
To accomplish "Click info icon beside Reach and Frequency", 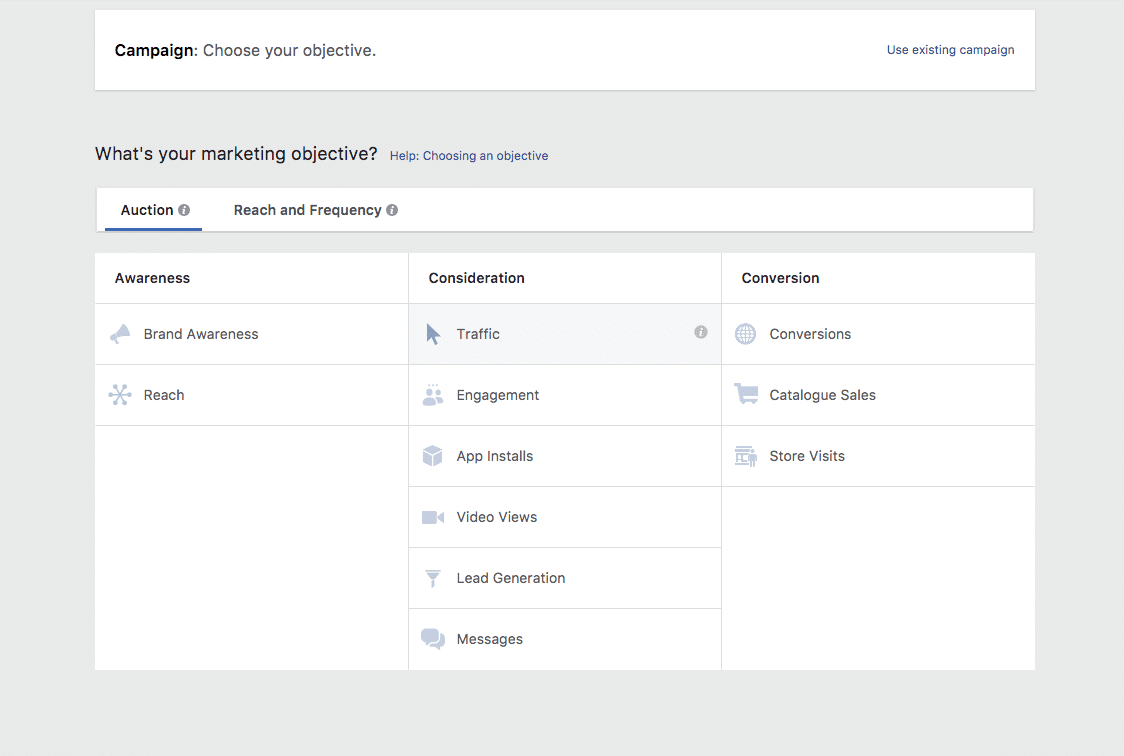I will click(392, 210).
